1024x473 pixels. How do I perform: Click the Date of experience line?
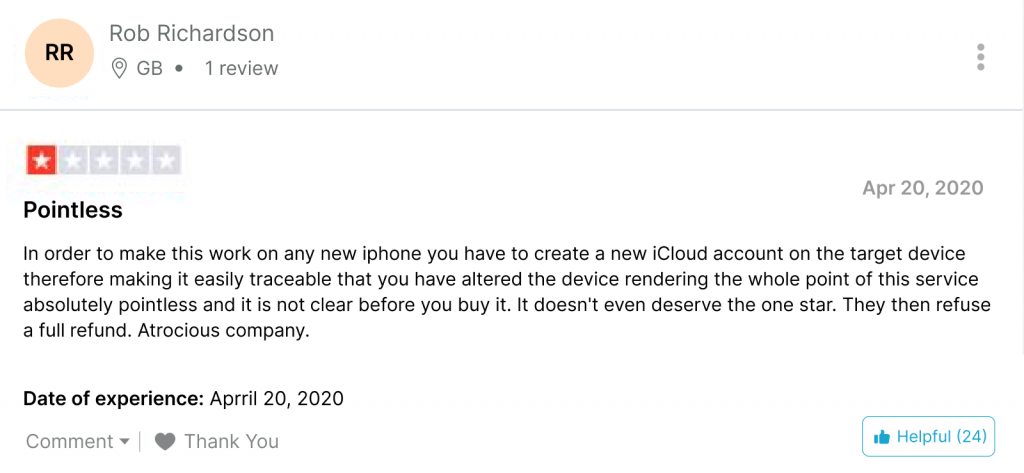(184, 399)
